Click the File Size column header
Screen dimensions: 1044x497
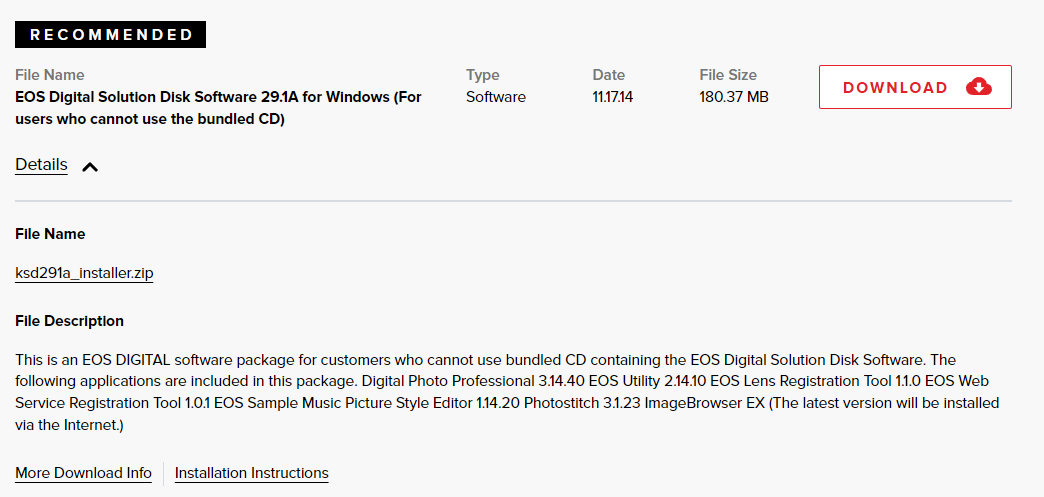[x=728, y=75]
